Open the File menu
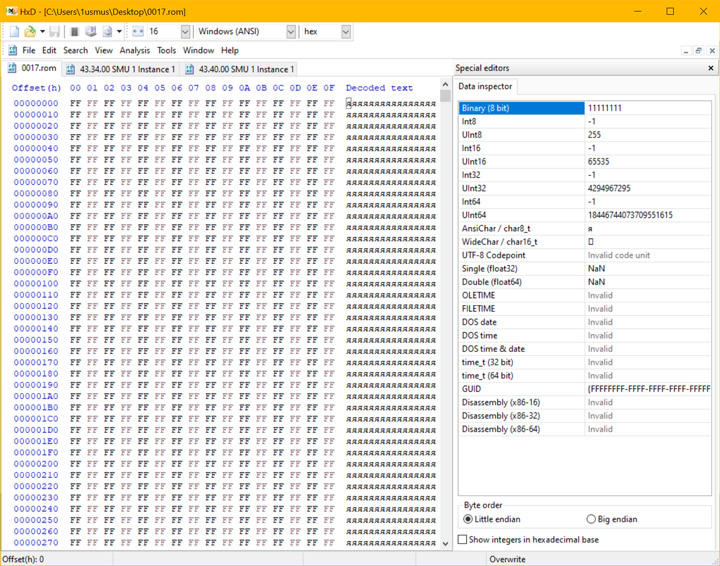720x566 pixels. 28,50
